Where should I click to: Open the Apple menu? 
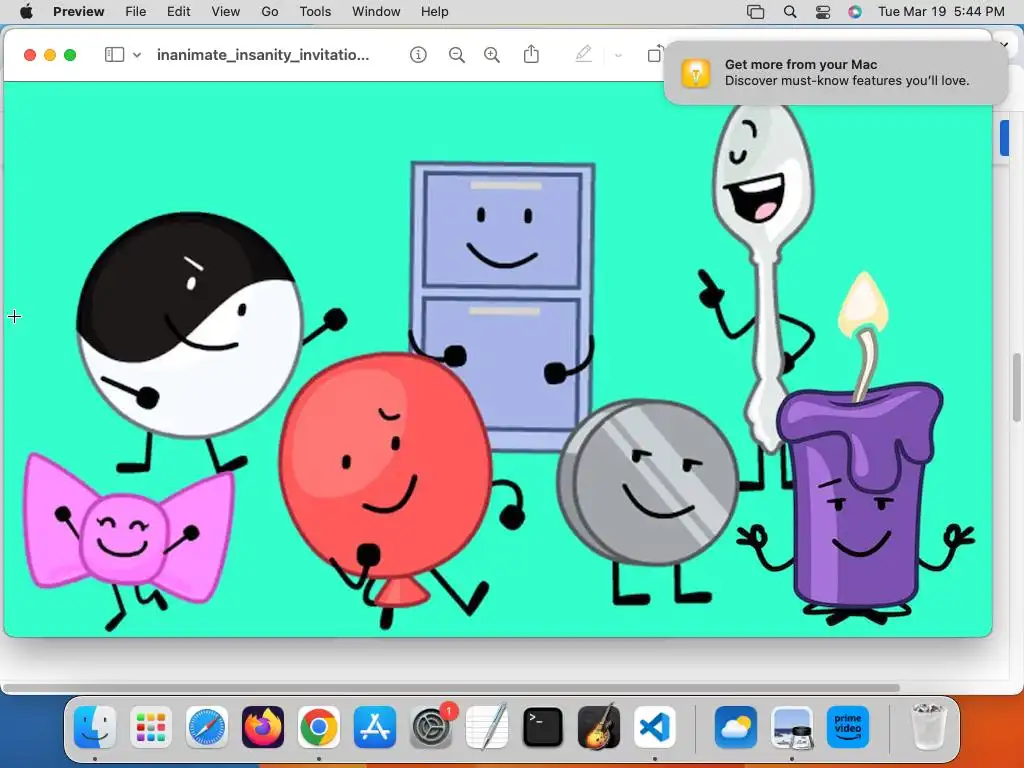pos(26,12)
